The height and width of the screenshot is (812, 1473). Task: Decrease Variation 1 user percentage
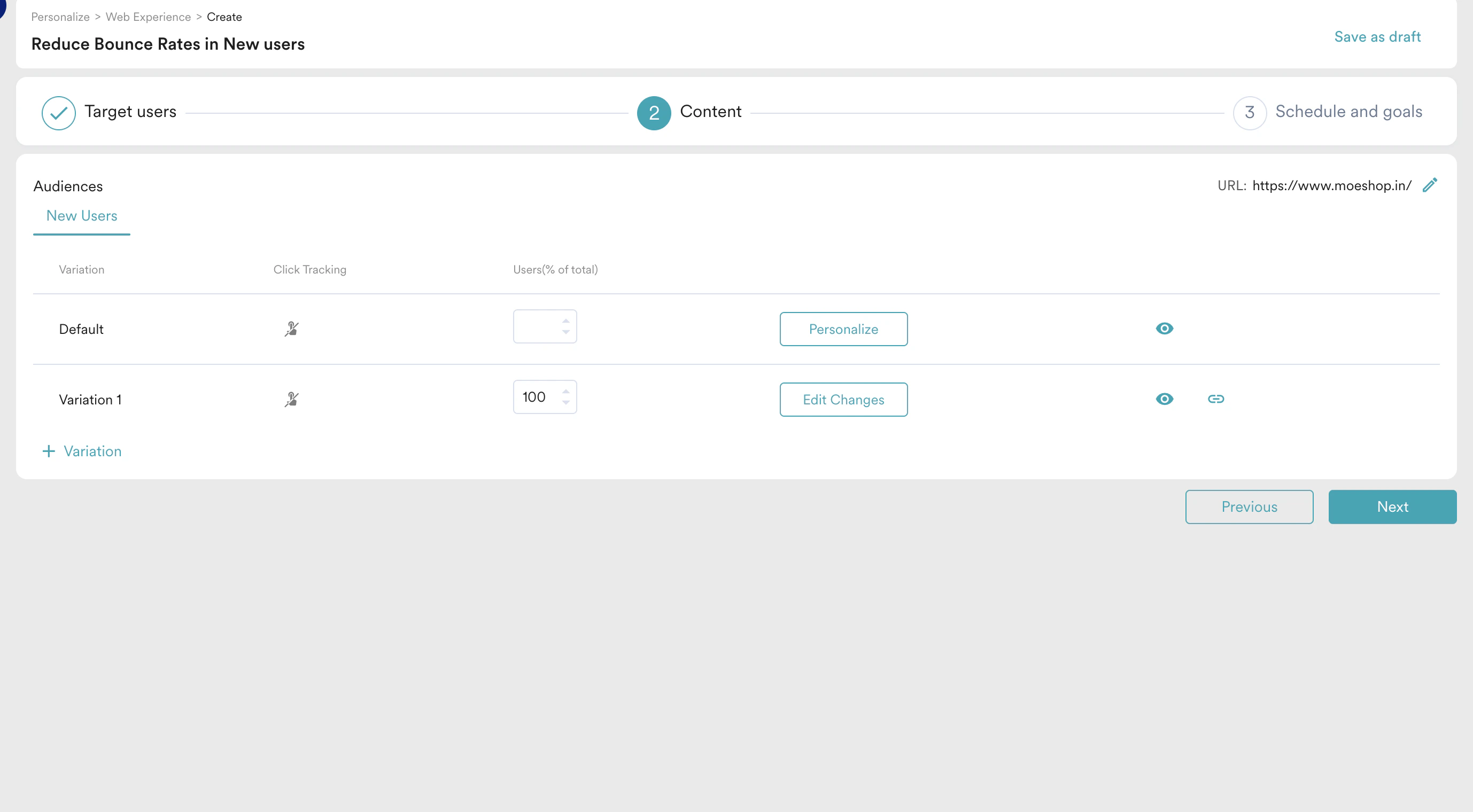click(565, 403)
